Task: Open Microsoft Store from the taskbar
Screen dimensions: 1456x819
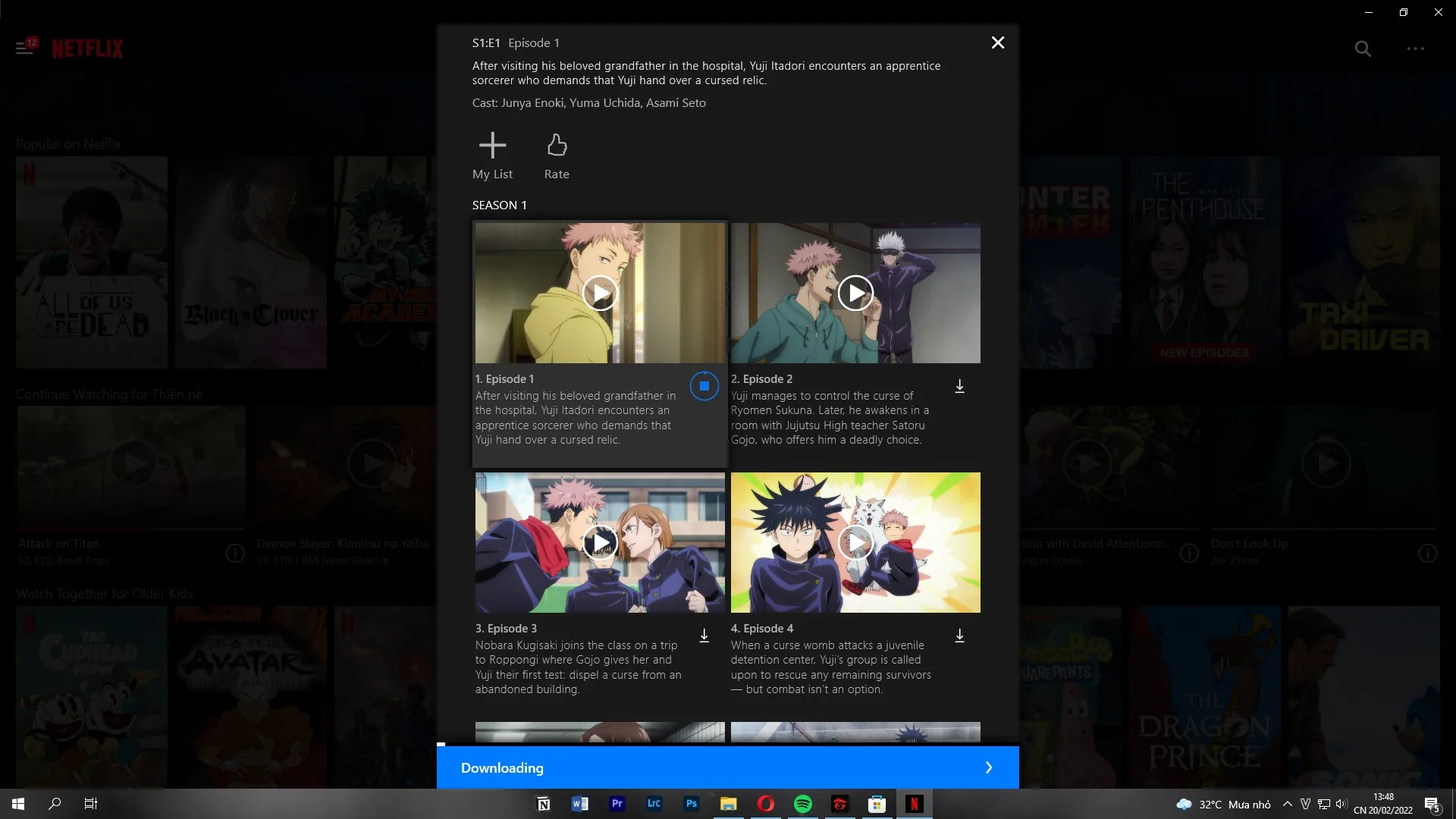Action: point(877,804)
